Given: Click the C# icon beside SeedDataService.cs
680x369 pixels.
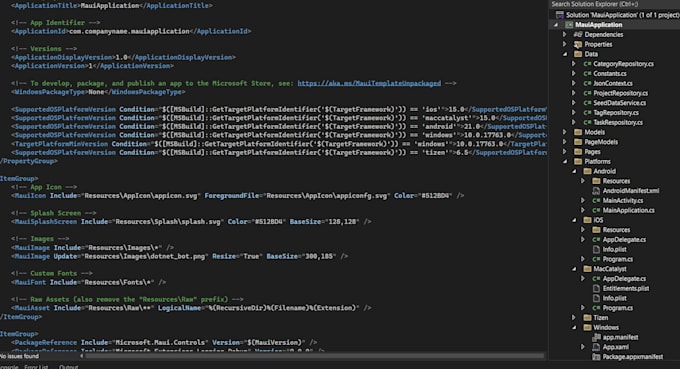Looking at the screenshot, I should pos(587,103).
